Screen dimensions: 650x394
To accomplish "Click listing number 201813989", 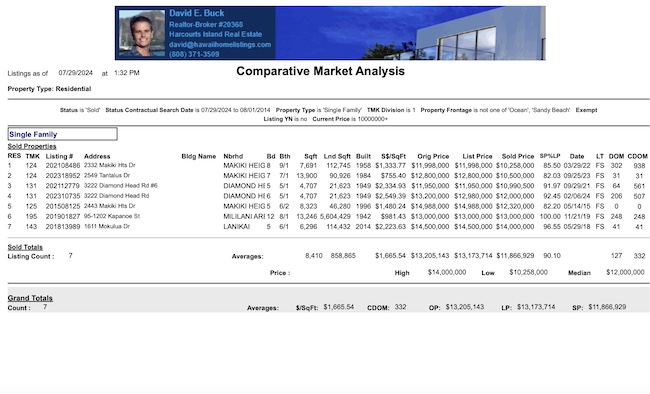I will click(63, 227).
